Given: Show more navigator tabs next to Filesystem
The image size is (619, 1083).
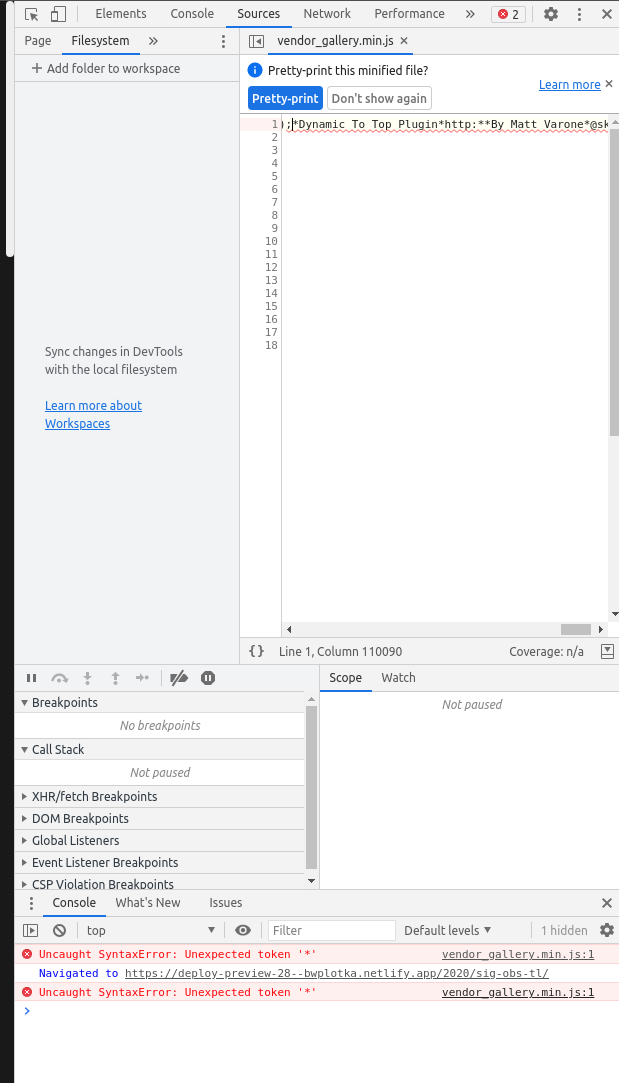Looking at the screenshot, I should pos(153,41).
